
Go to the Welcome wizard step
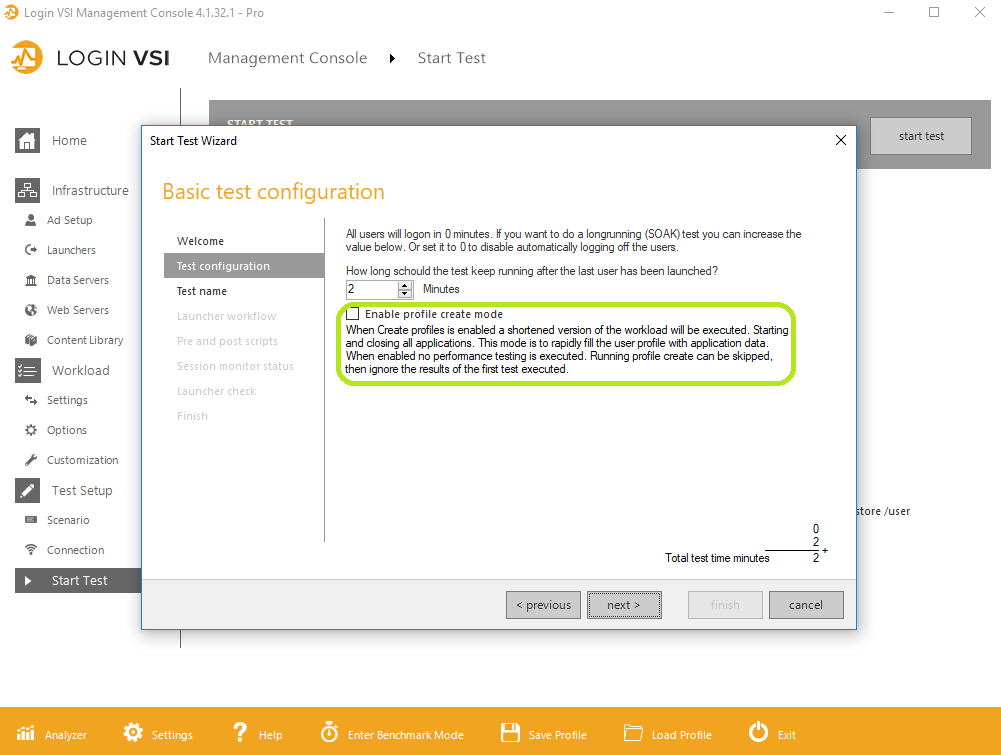click(200, 241)
